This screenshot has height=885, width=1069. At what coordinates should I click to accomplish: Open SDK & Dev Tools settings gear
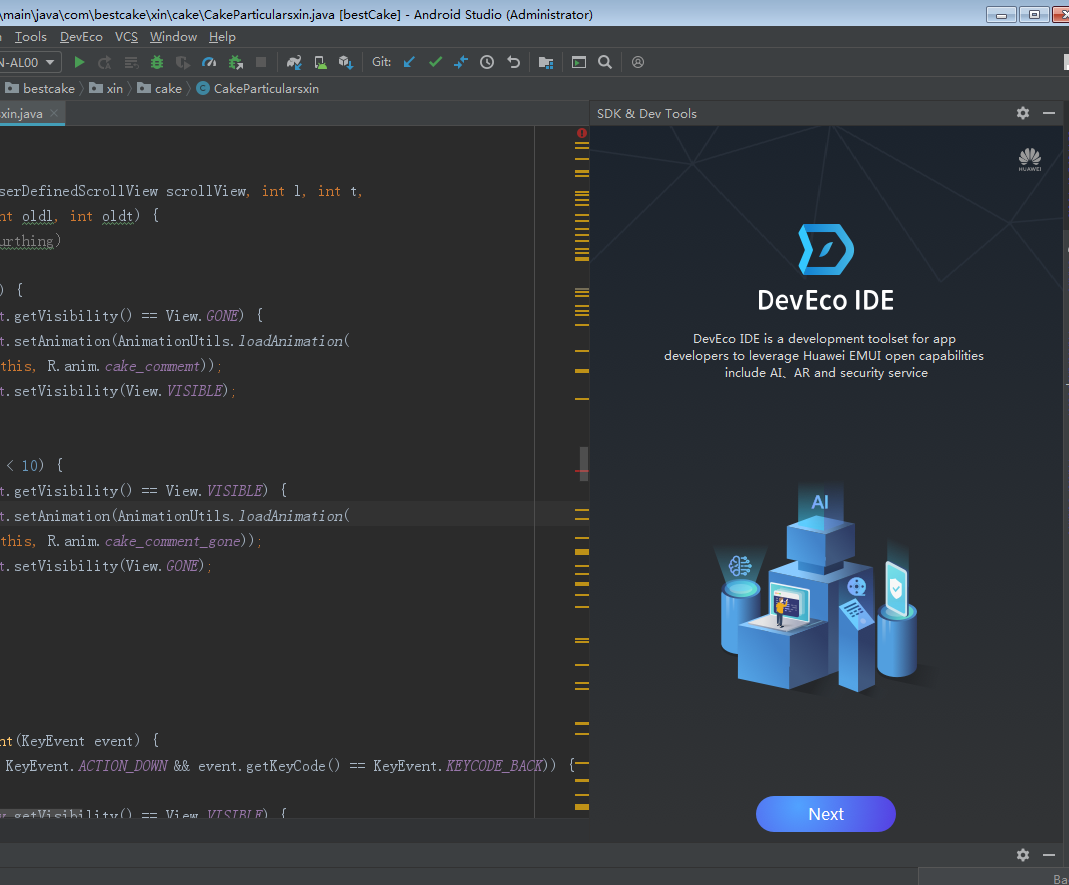(1022, 113)
